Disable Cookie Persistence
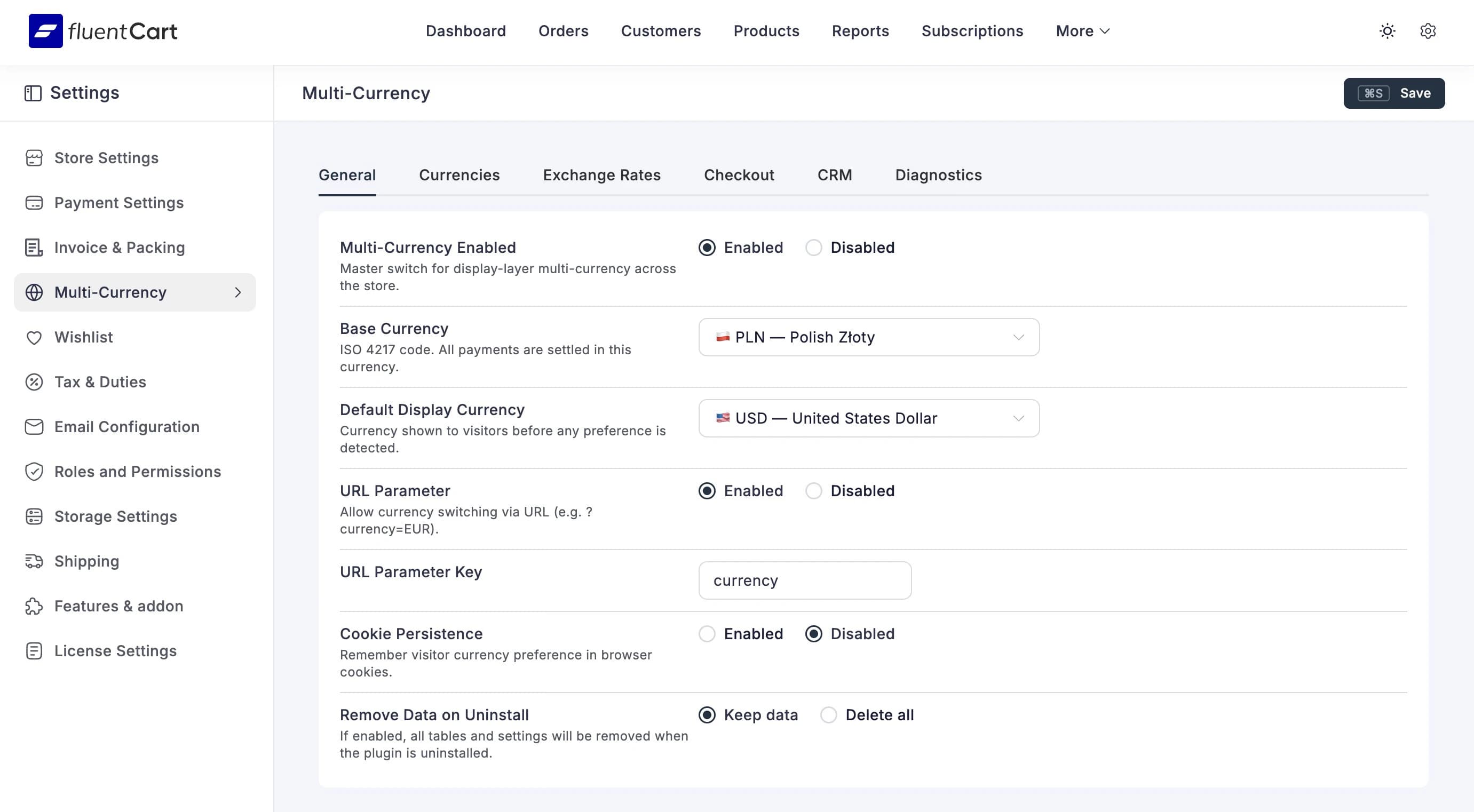This screenshot has height=812, width=1474. pos(814,634)
